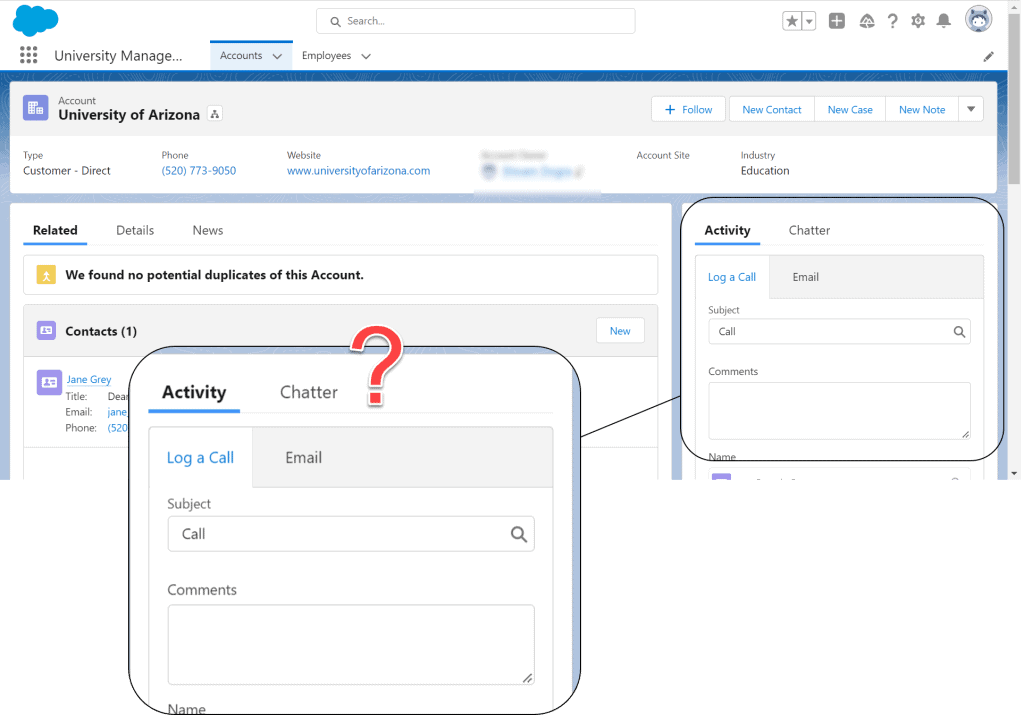This screenshot has height=715, width=1024.
Task: Select the Details tab
Action: pyautogui.click(x=135, y=230)
